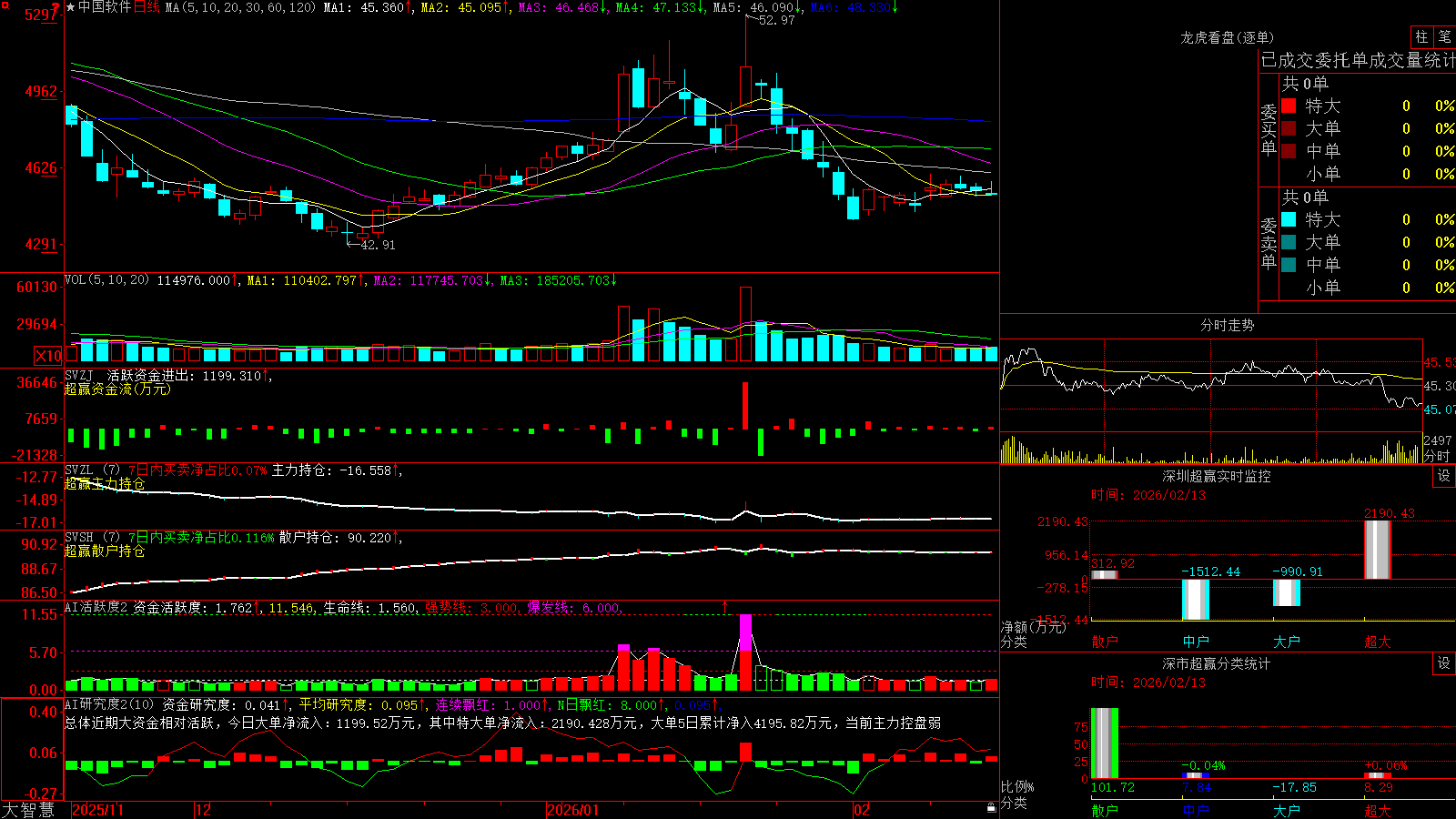Click the 爆发线: 6.000 label
1456x819 pixels.
pyautogui.click(x=572, y=608)
